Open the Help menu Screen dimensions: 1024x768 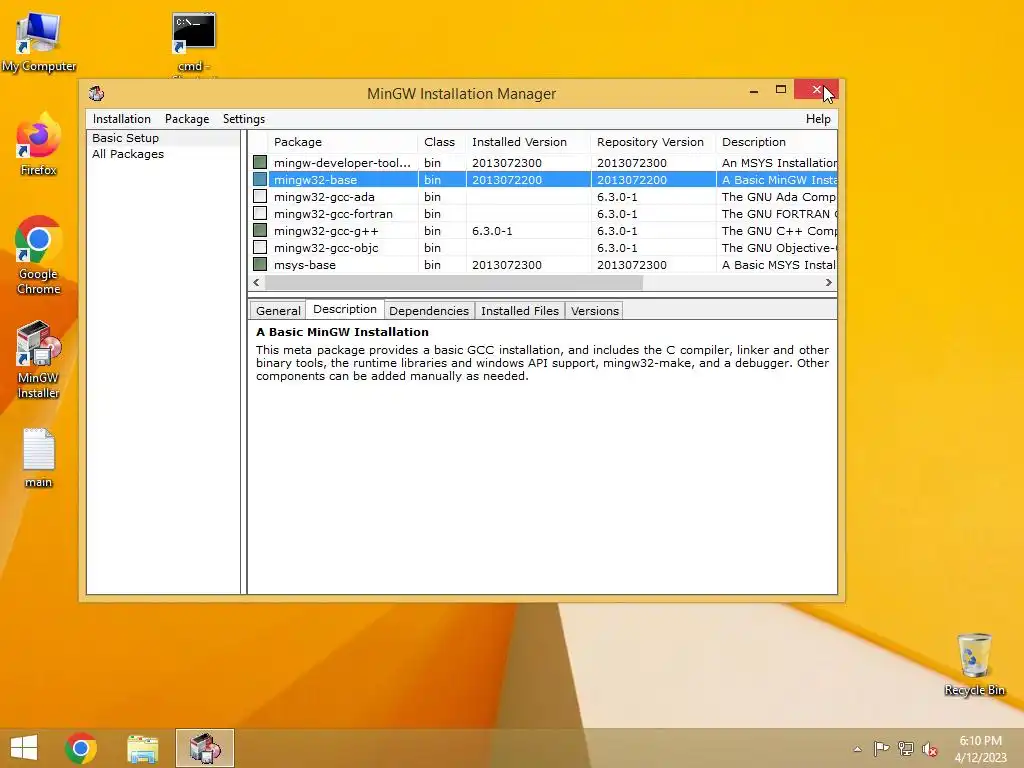coord(818,119)
